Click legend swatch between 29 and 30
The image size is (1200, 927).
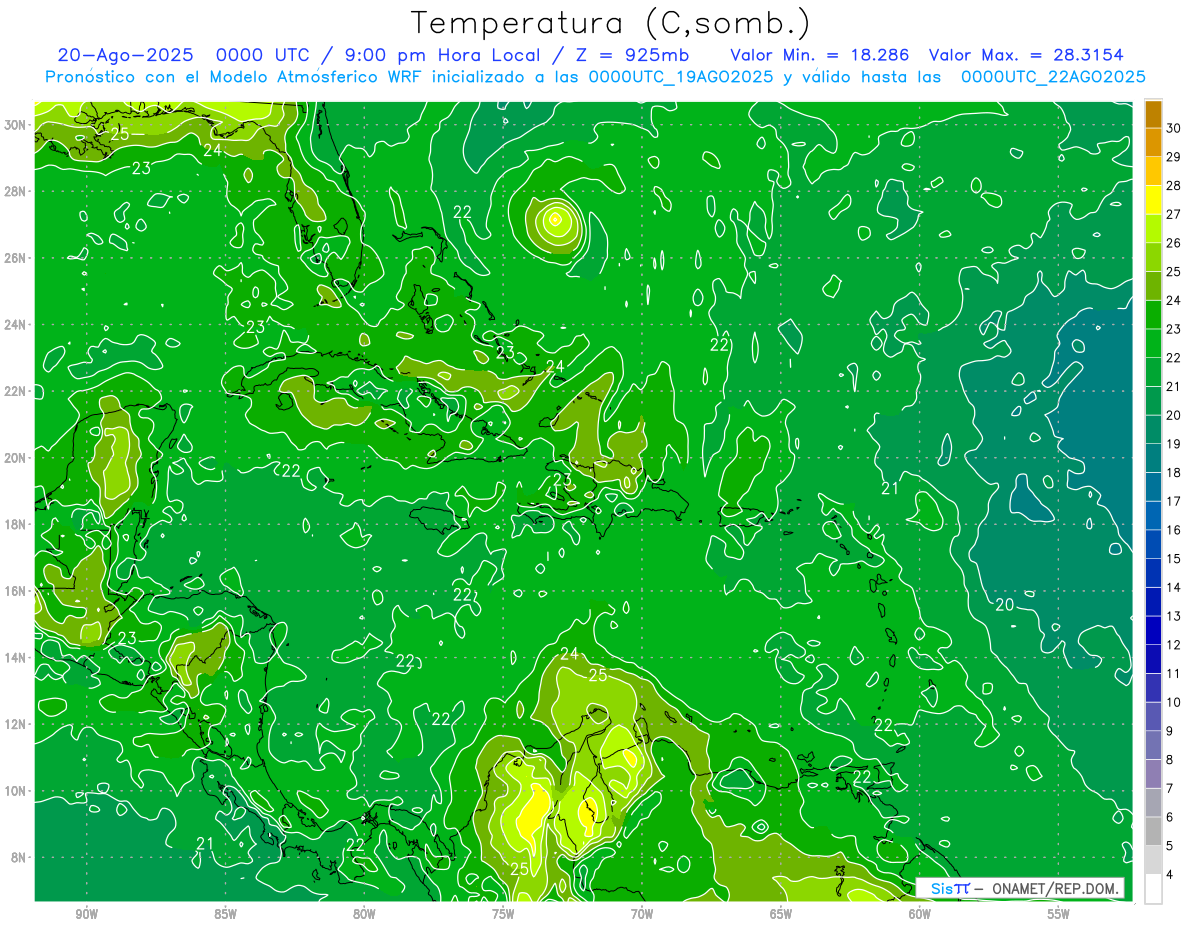[x=1153, y=142]
